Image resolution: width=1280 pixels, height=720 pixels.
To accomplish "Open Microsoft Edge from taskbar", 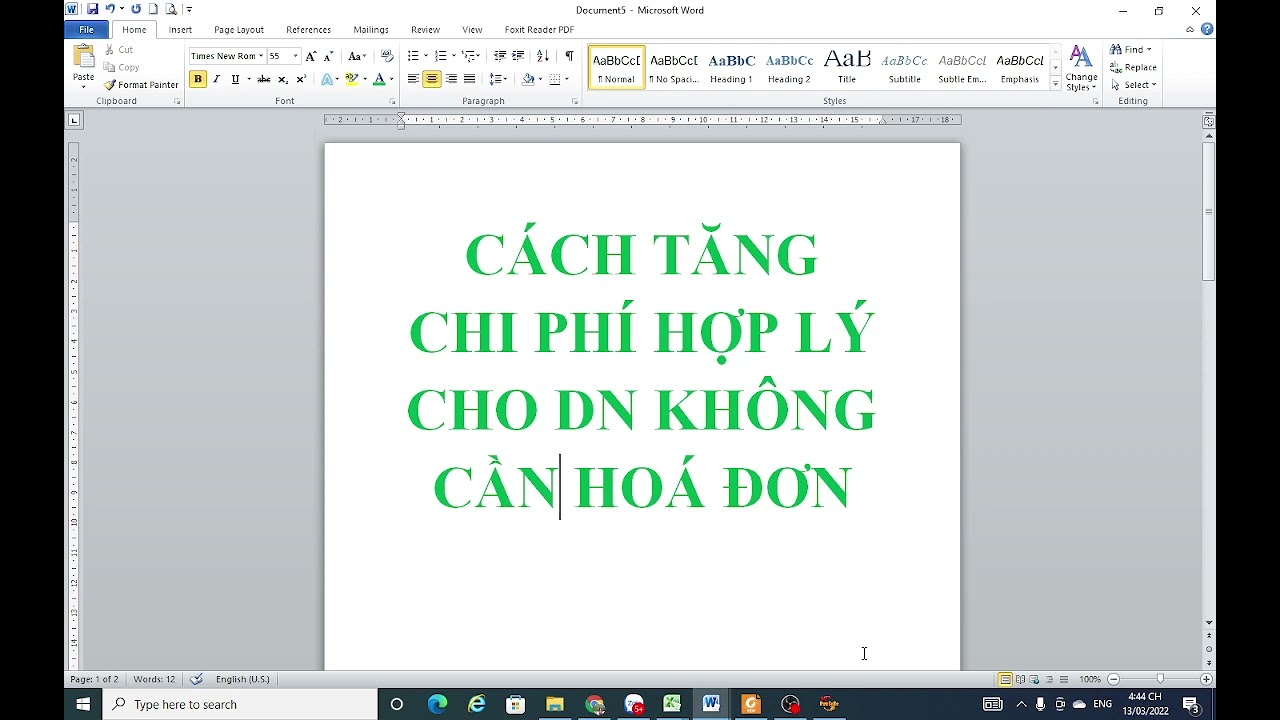I will (x=438, y=704).
